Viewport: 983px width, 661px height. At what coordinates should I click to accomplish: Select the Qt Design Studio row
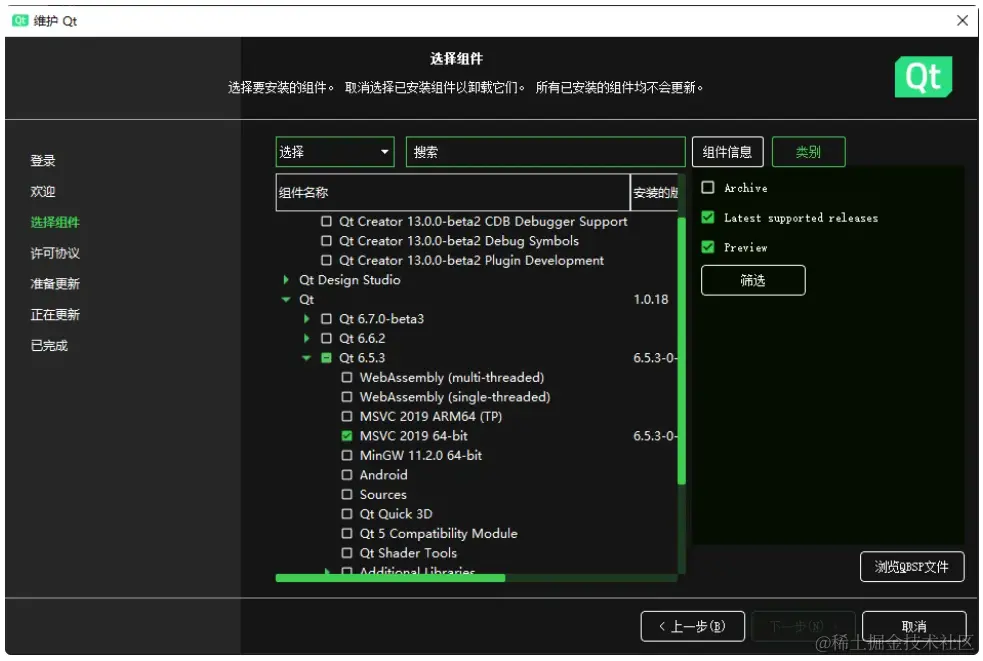[350, 280]
